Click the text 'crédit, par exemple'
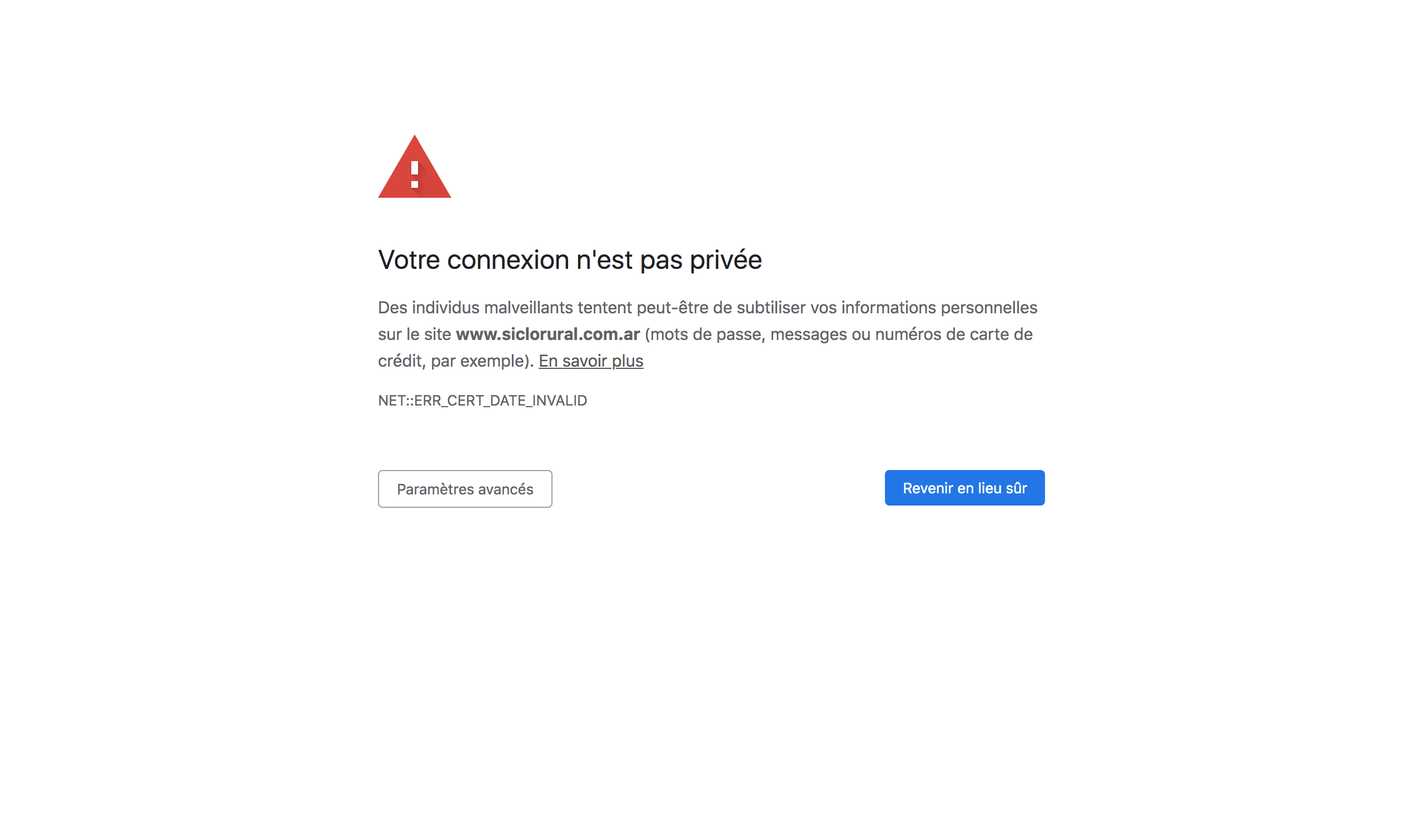The width and height of the screenshot is (1423, 840). point(452,361)
